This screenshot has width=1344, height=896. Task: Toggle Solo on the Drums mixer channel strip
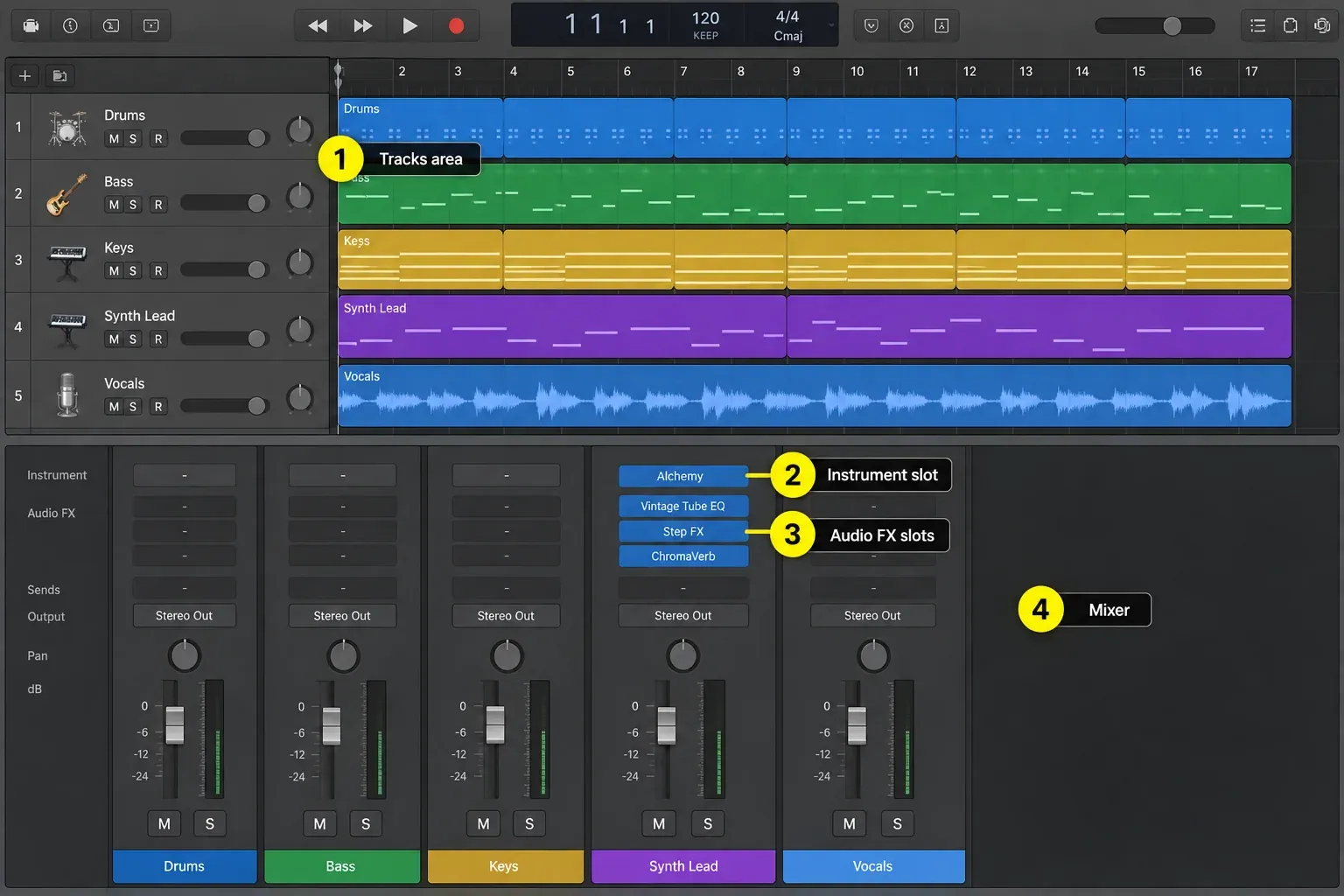pyautogui.click(x=209, y=823)
